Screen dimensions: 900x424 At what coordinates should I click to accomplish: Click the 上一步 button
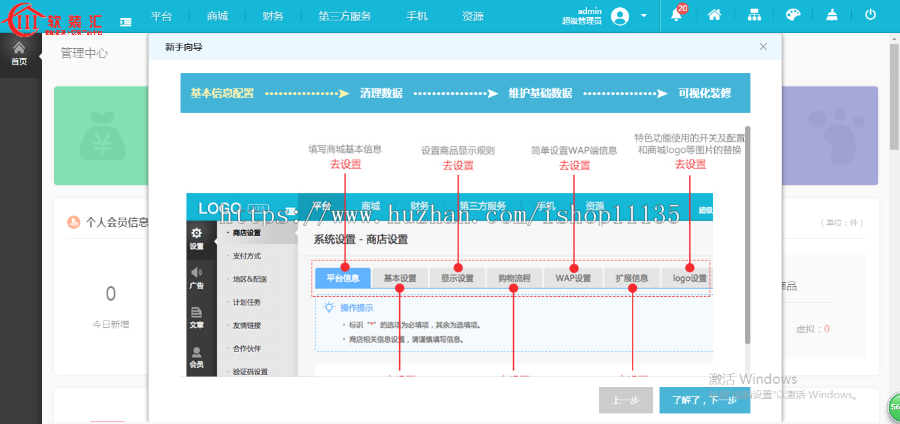point(625,399)
